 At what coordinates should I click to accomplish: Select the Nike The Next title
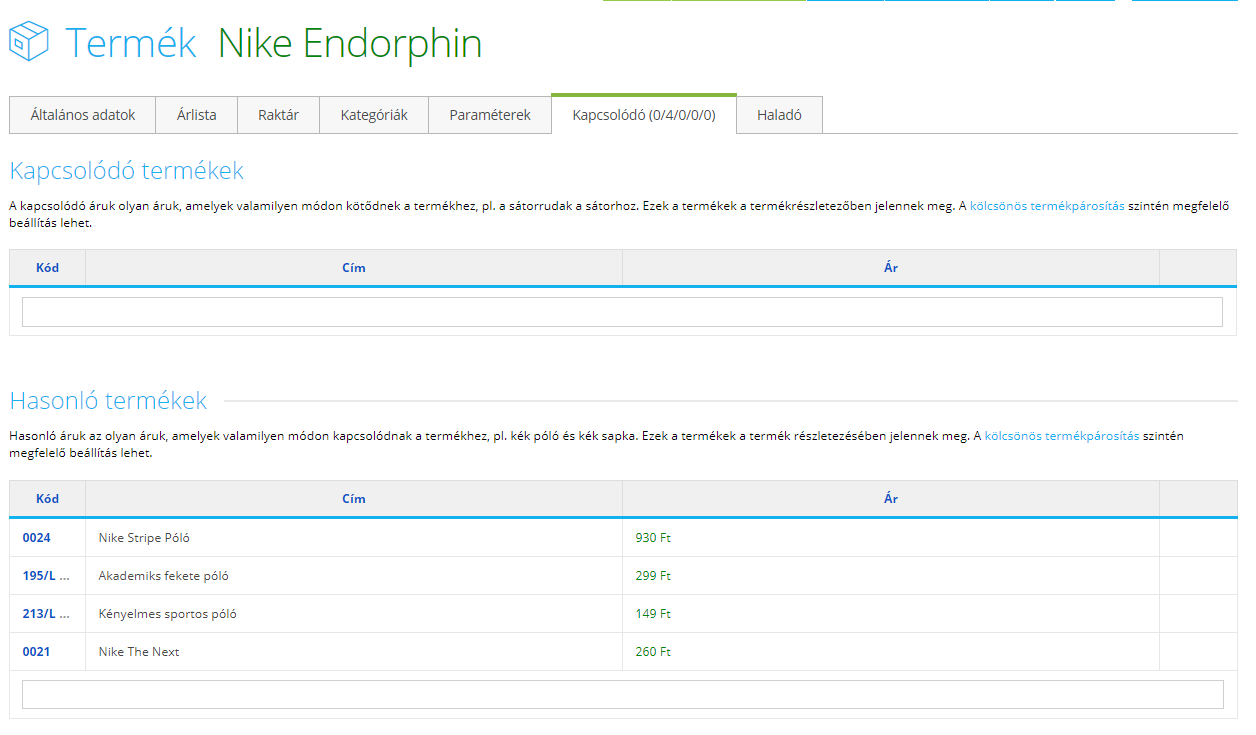[139, 652]
